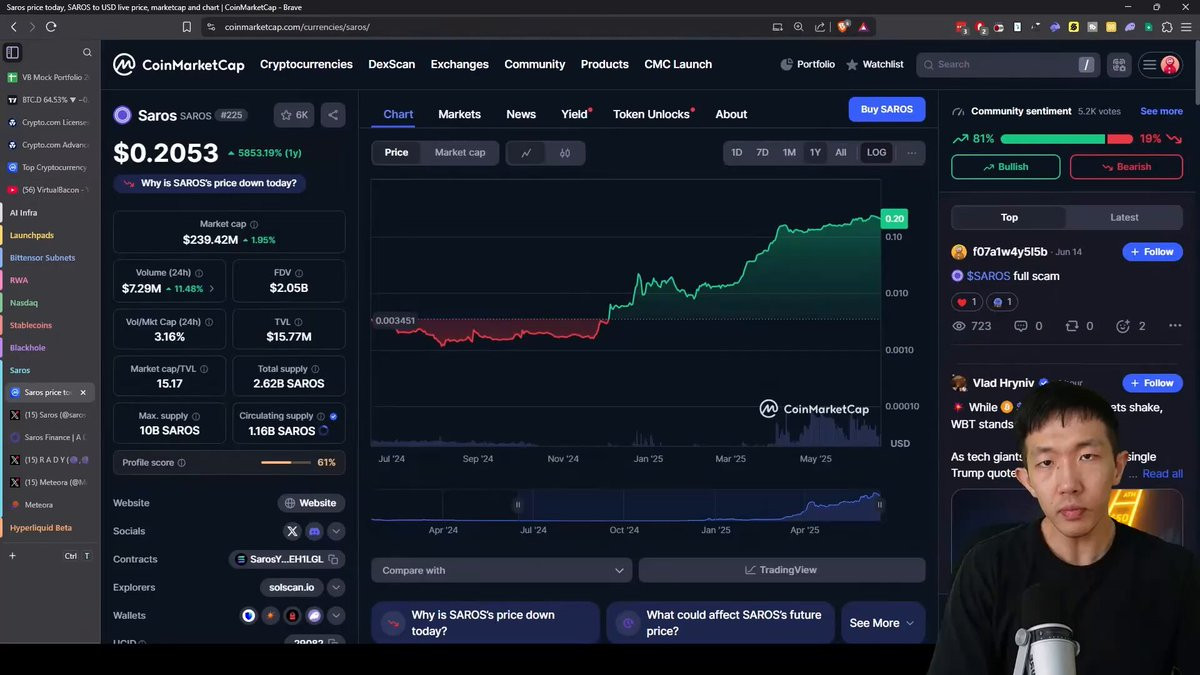This screenshot has height=675, width=1200.
Task: Open the Yield tab
Action: 575,114
